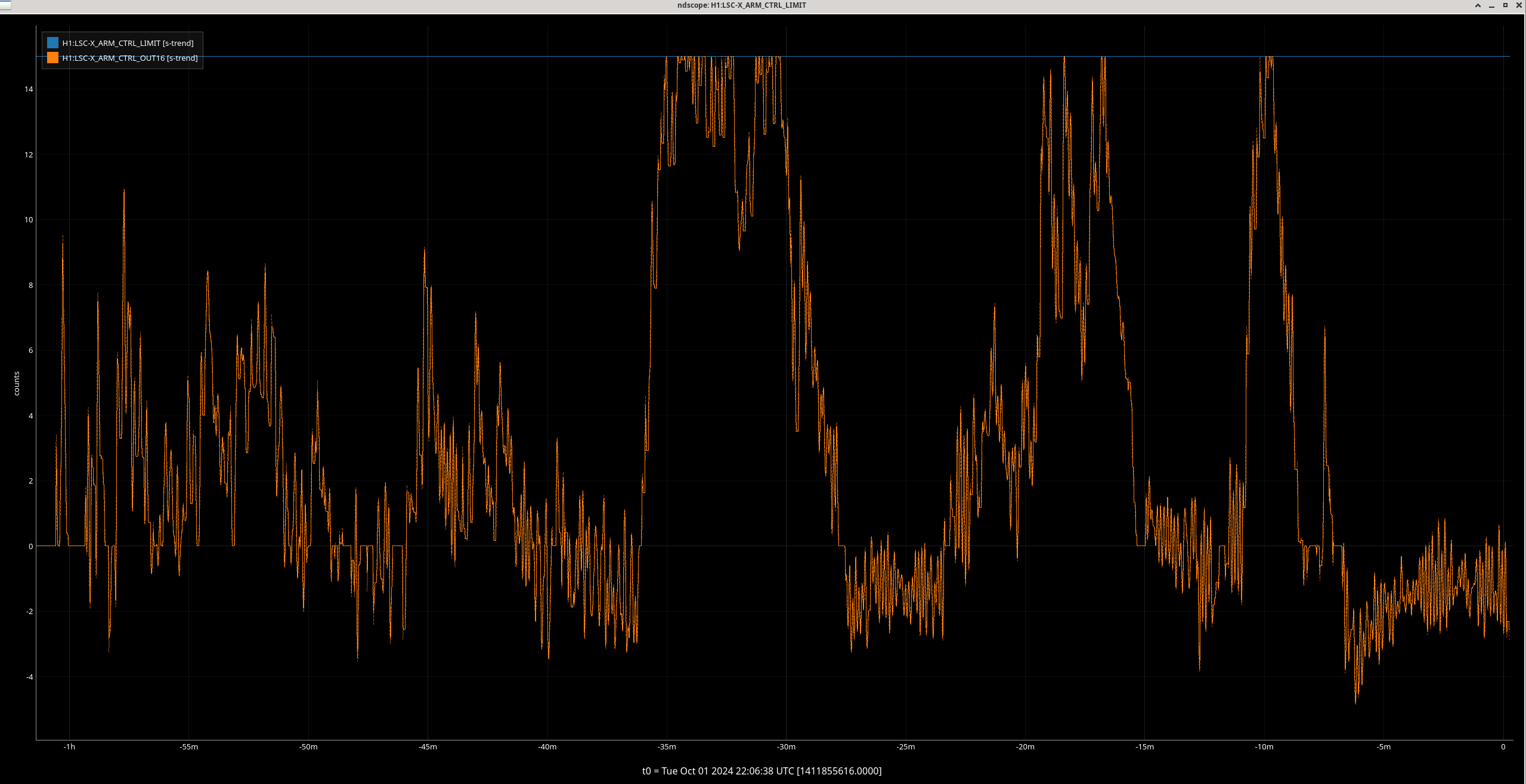Click the -2 tick label on y-axis
The image size is (1526, 784).
click(30, 612)
